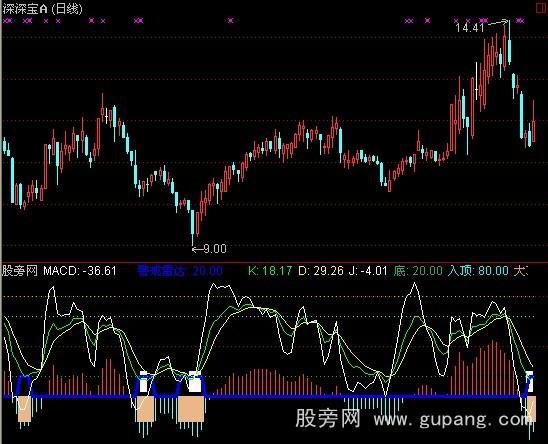
Task: Select the K: 18.17 indicator value
Action: click(270, 271)
